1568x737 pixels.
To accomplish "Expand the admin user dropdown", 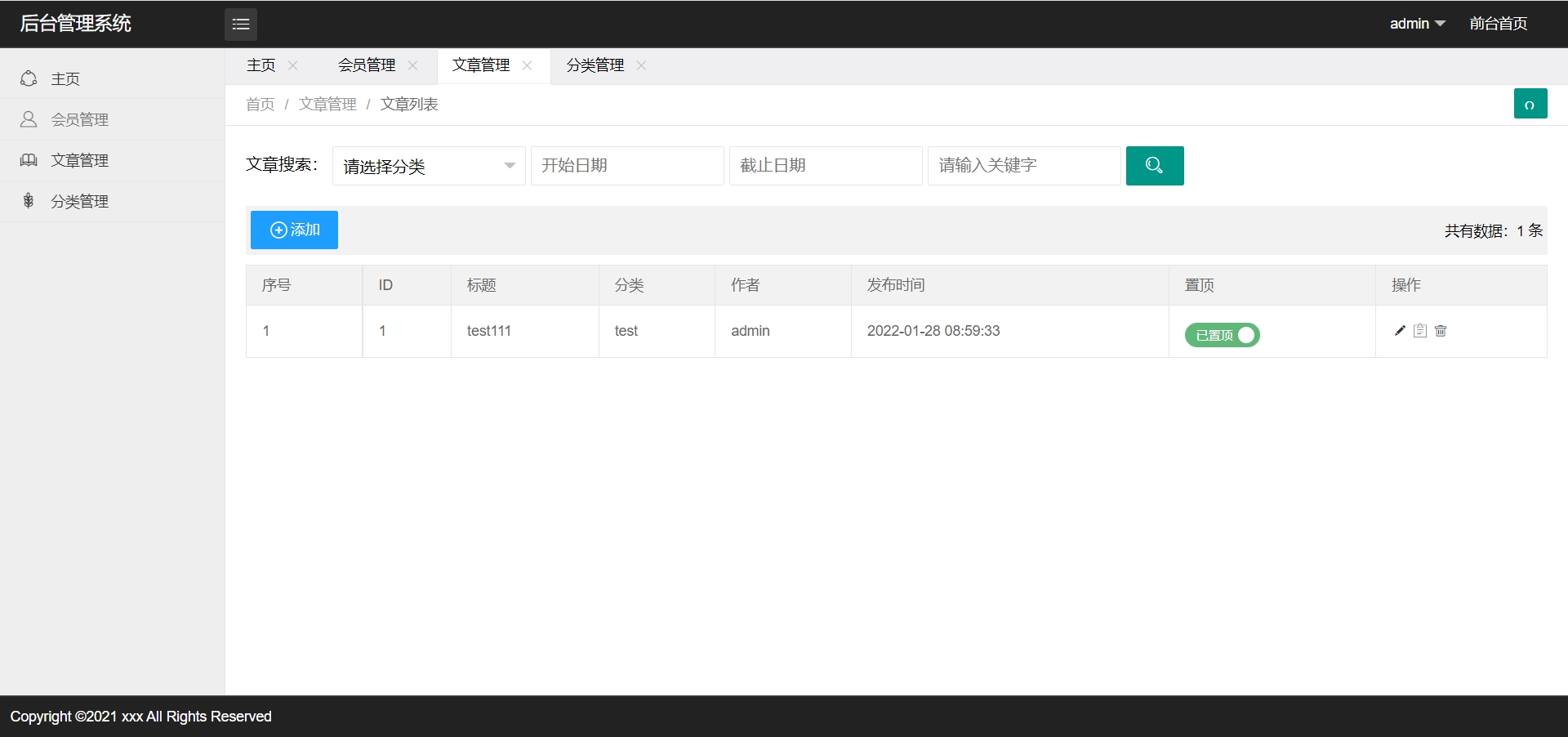I will pyautogui.click(x=1418, y=24).
